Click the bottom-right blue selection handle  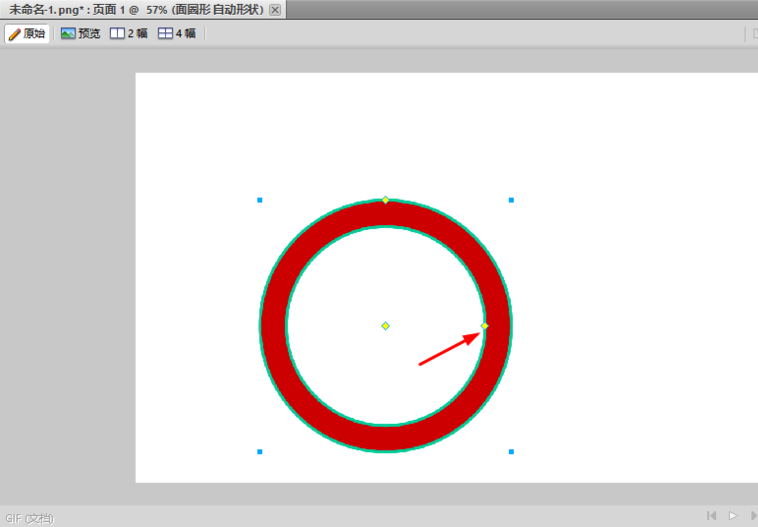(x=511, y=452)
